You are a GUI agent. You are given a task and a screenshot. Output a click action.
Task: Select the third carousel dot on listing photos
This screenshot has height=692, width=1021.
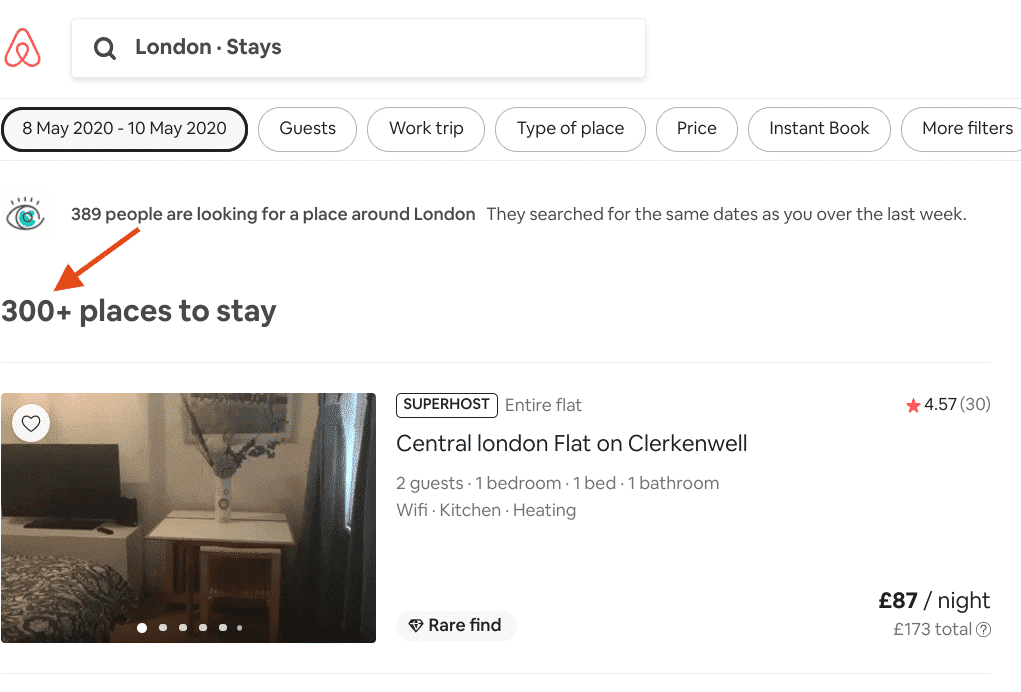[x=182, y=628]
